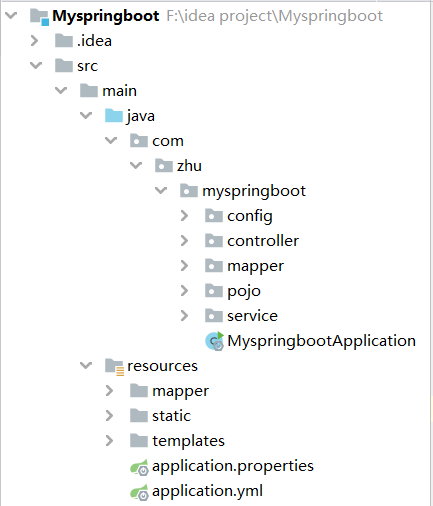Expand the service package chevron
Screen dimensions: 433x506
click(184, 316)
